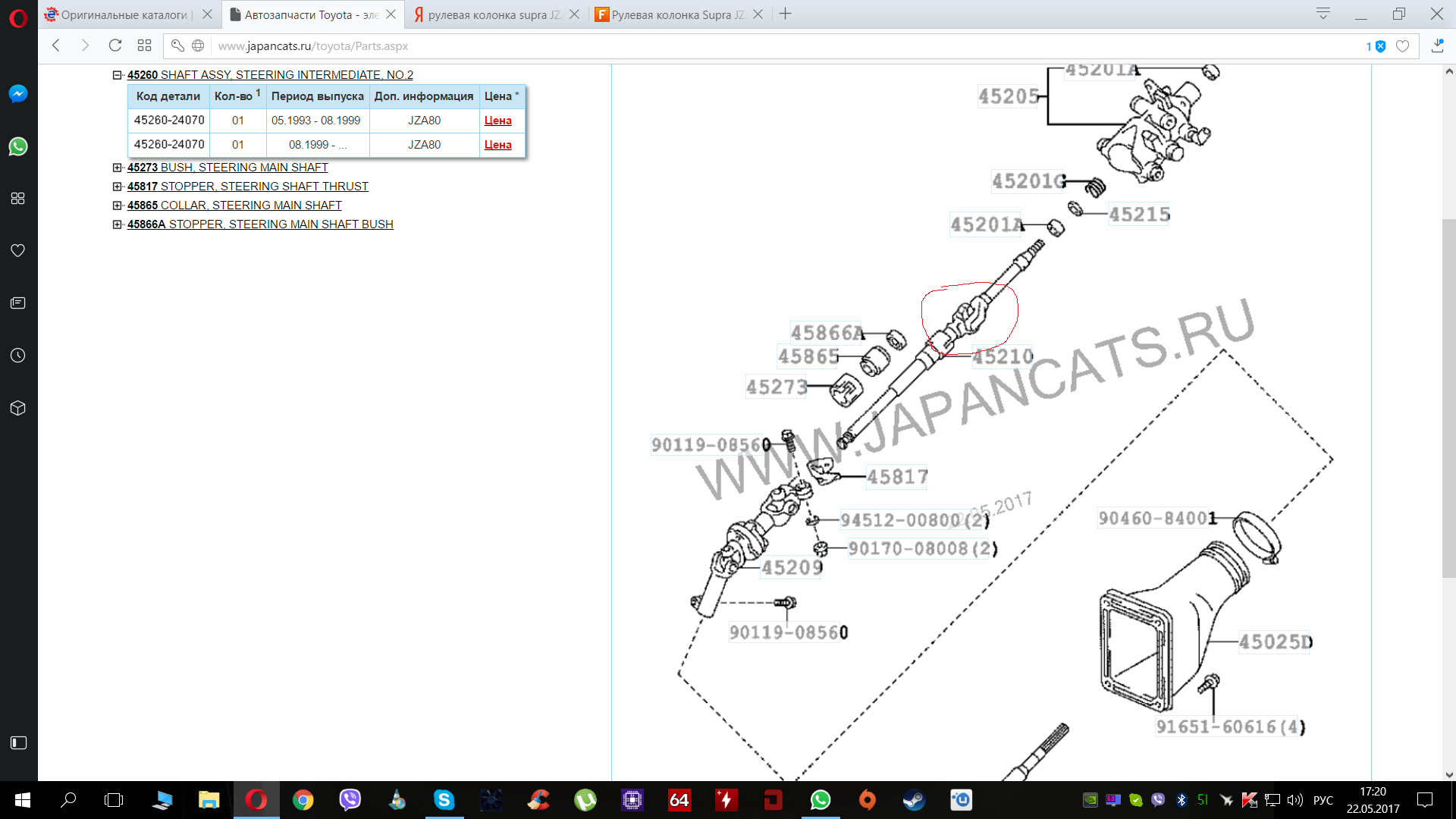Expand the 45866A STOPPER tree node
1456x819 pixels.
coord(118,224)
